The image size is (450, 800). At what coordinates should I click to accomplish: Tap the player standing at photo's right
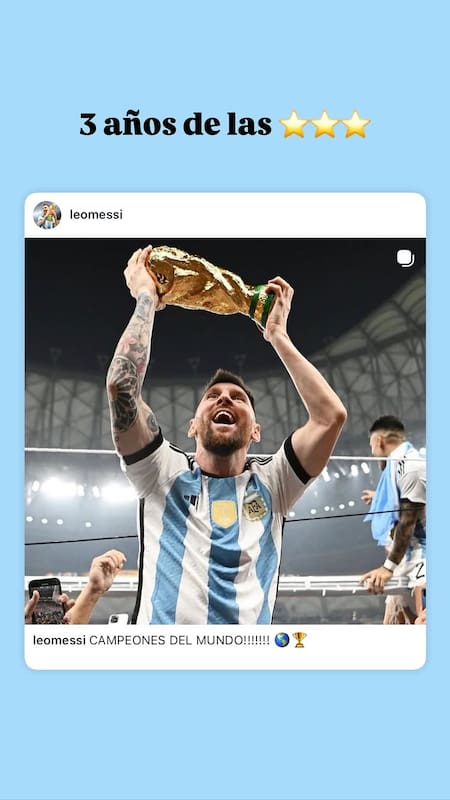pyautogui.click(x=395, y=518)
